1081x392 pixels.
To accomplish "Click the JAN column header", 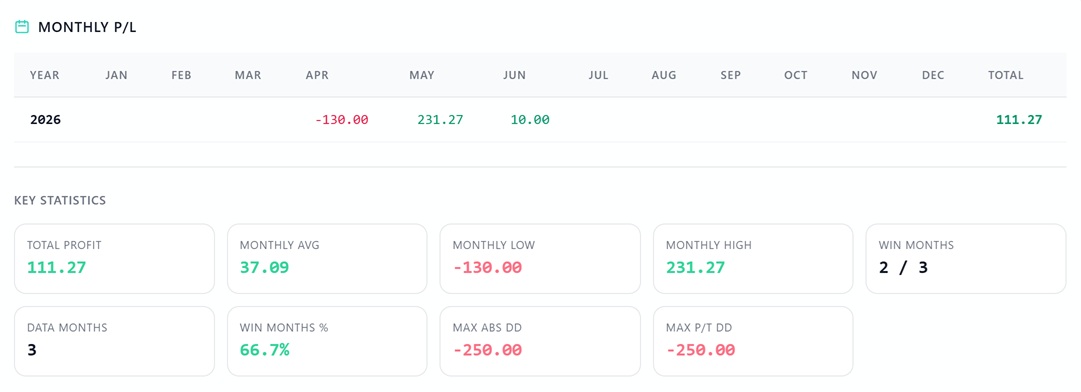I will coord(117,75).
